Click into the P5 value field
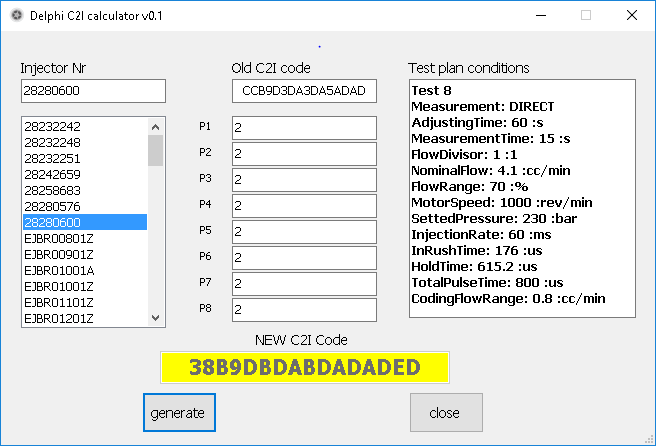This screenshot has height=446, width=656. coord(304,231)
